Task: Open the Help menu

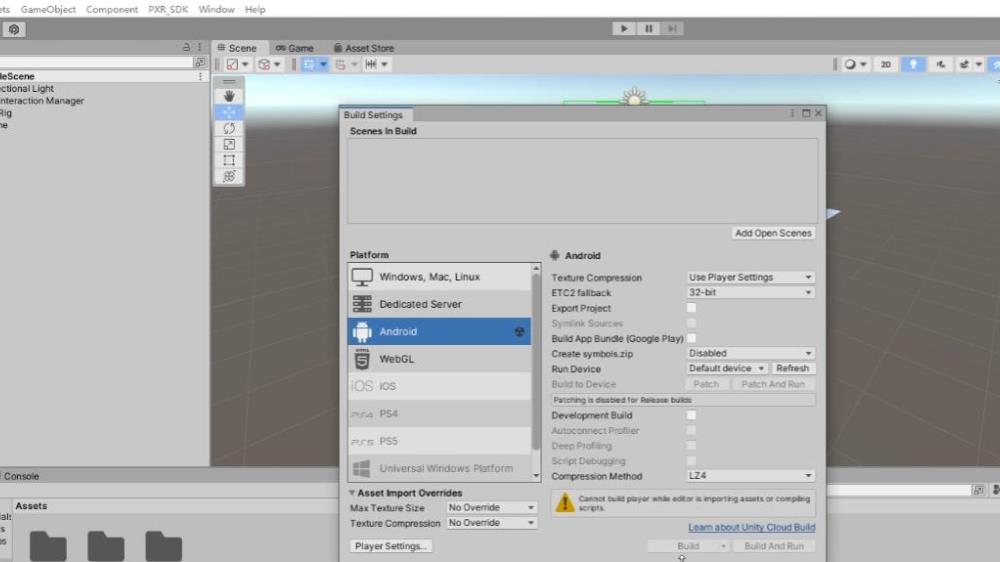Action: [x=255, y=10]
